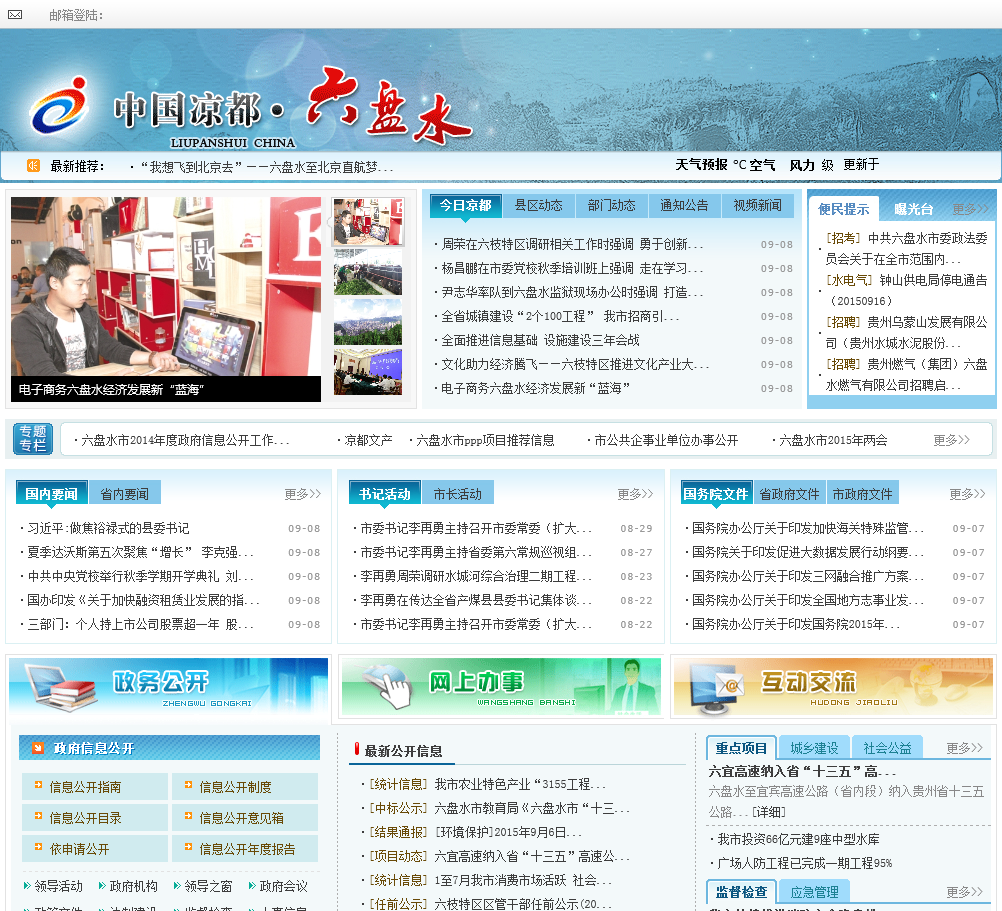Open the 信息公开意见箱 button
The width and height of the screenshot is (1002, 911).
245,817
